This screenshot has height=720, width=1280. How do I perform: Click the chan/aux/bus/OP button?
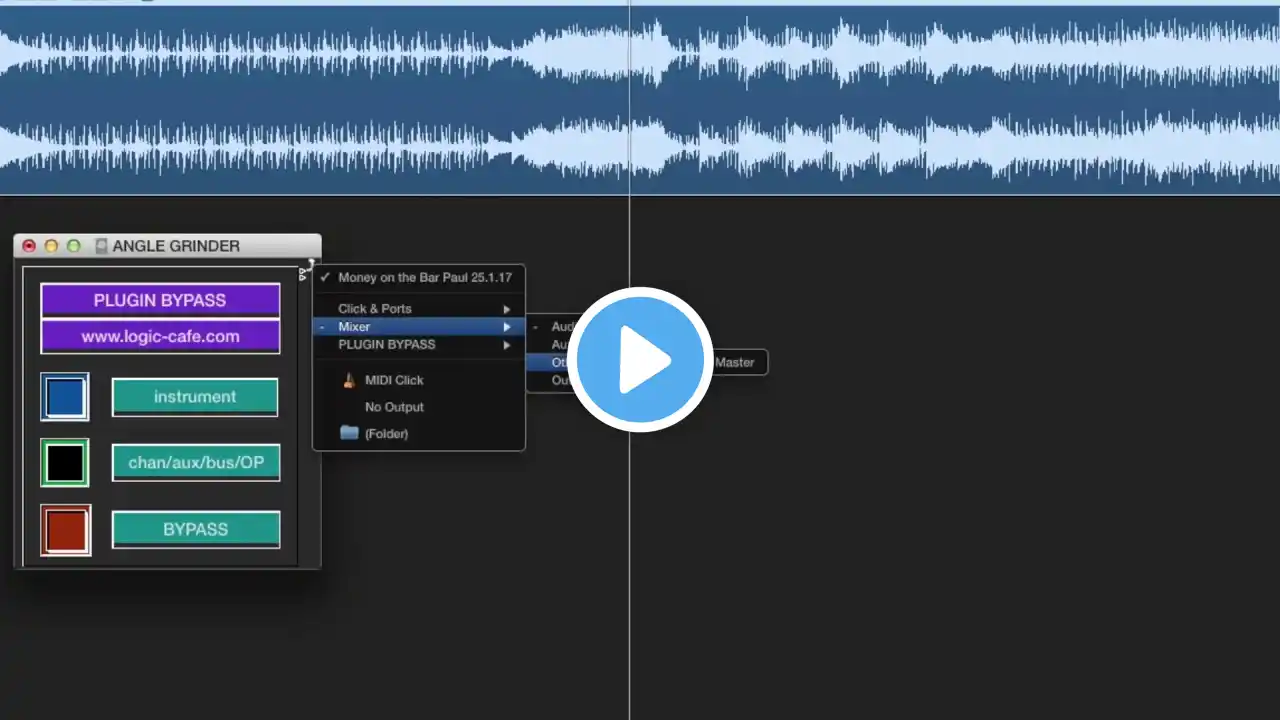click(196, 463)
